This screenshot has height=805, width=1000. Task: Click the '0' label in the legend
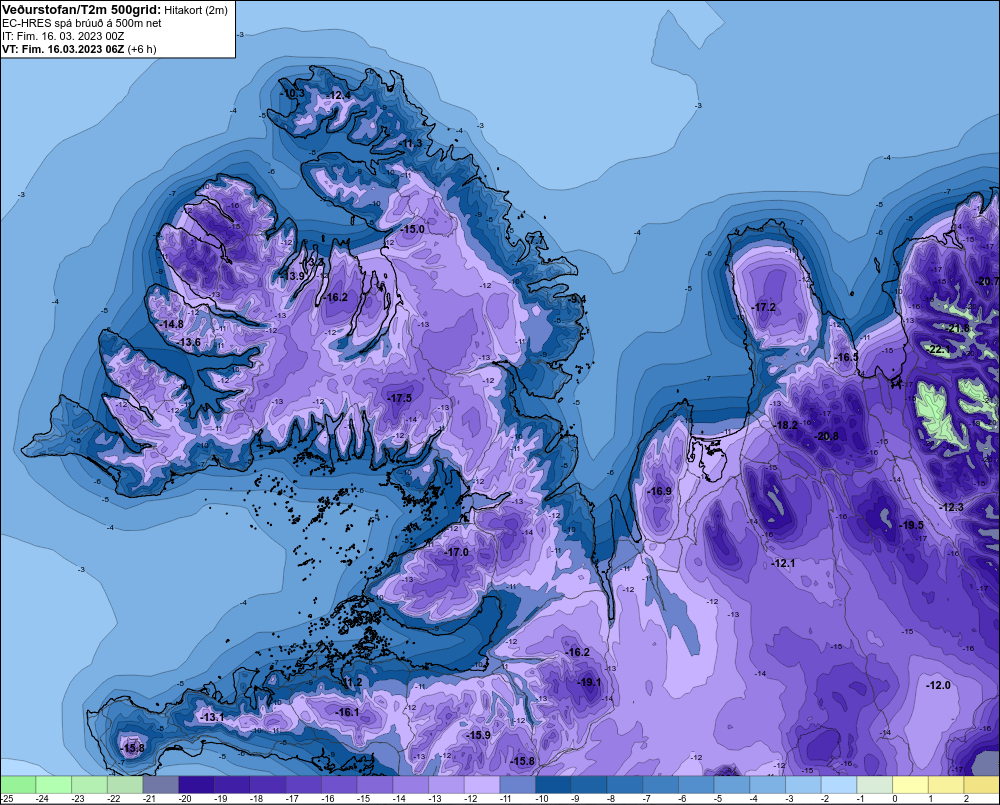[895, 799]
